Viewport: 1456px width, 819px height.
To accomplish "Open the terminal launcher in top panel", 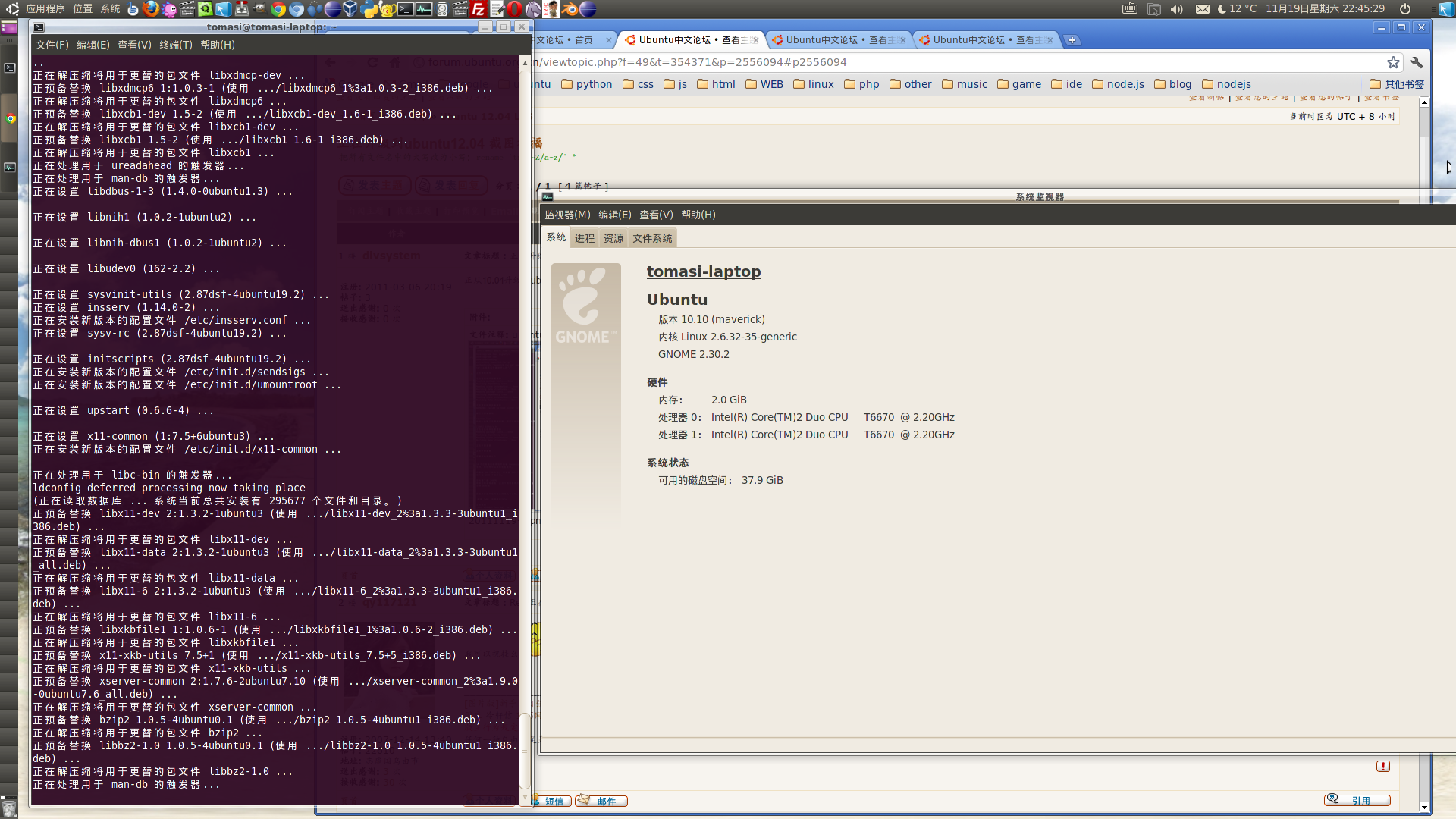I will pos(406,9).
